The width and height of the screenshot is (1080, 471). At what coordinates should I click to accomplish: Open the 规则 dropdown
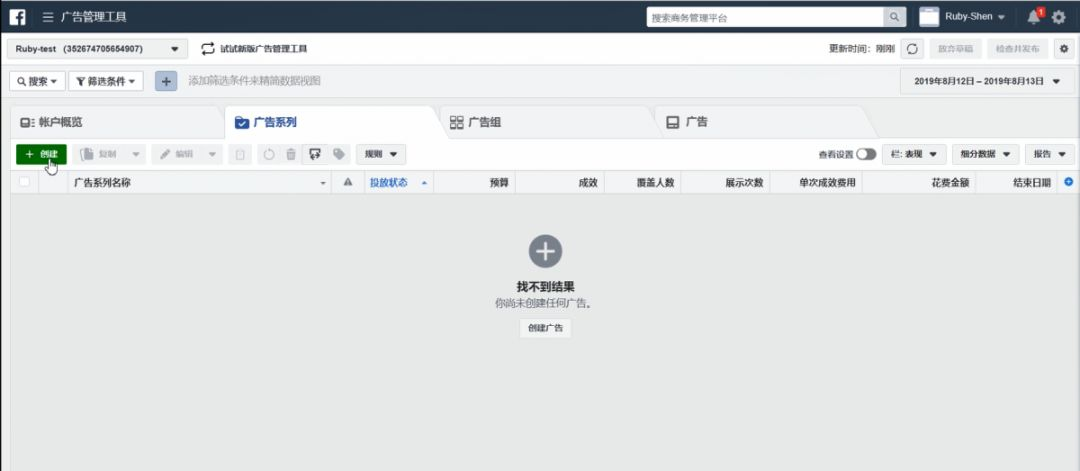381,154
